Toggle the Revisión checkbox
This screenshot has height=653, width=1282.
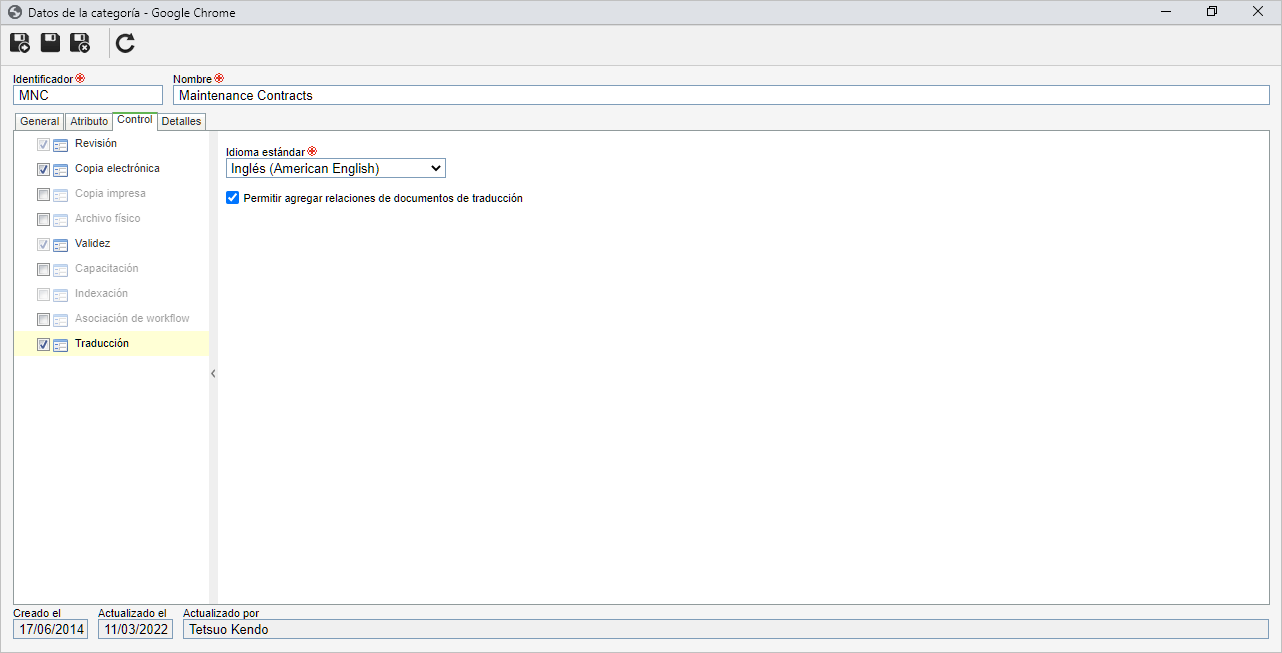pyautogui.click(x=43, y=144)
